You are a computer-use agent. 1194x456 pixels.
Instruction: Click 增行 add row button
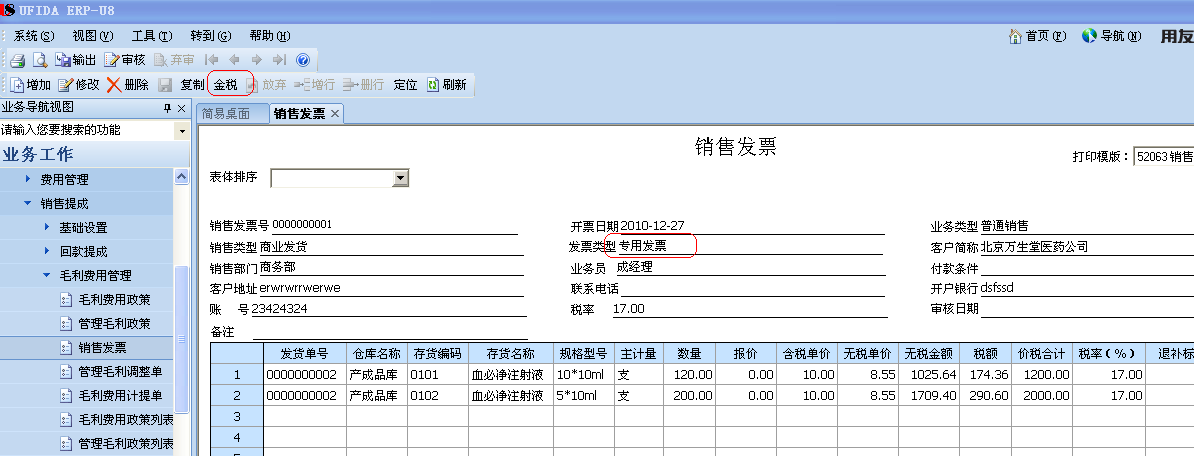[x=314, y=85]
